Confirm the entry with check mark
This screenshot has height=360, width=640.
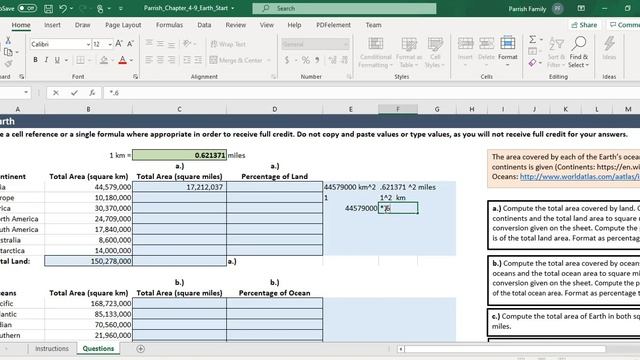[x=74, y=93]
